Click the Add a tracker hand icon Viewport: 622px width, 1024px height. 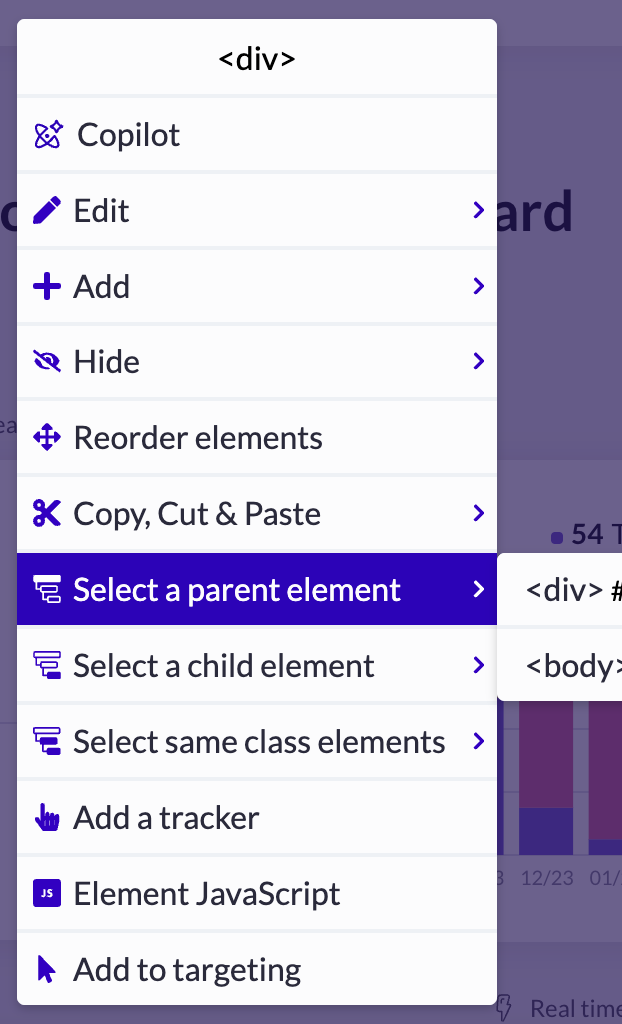coord(47,818)
